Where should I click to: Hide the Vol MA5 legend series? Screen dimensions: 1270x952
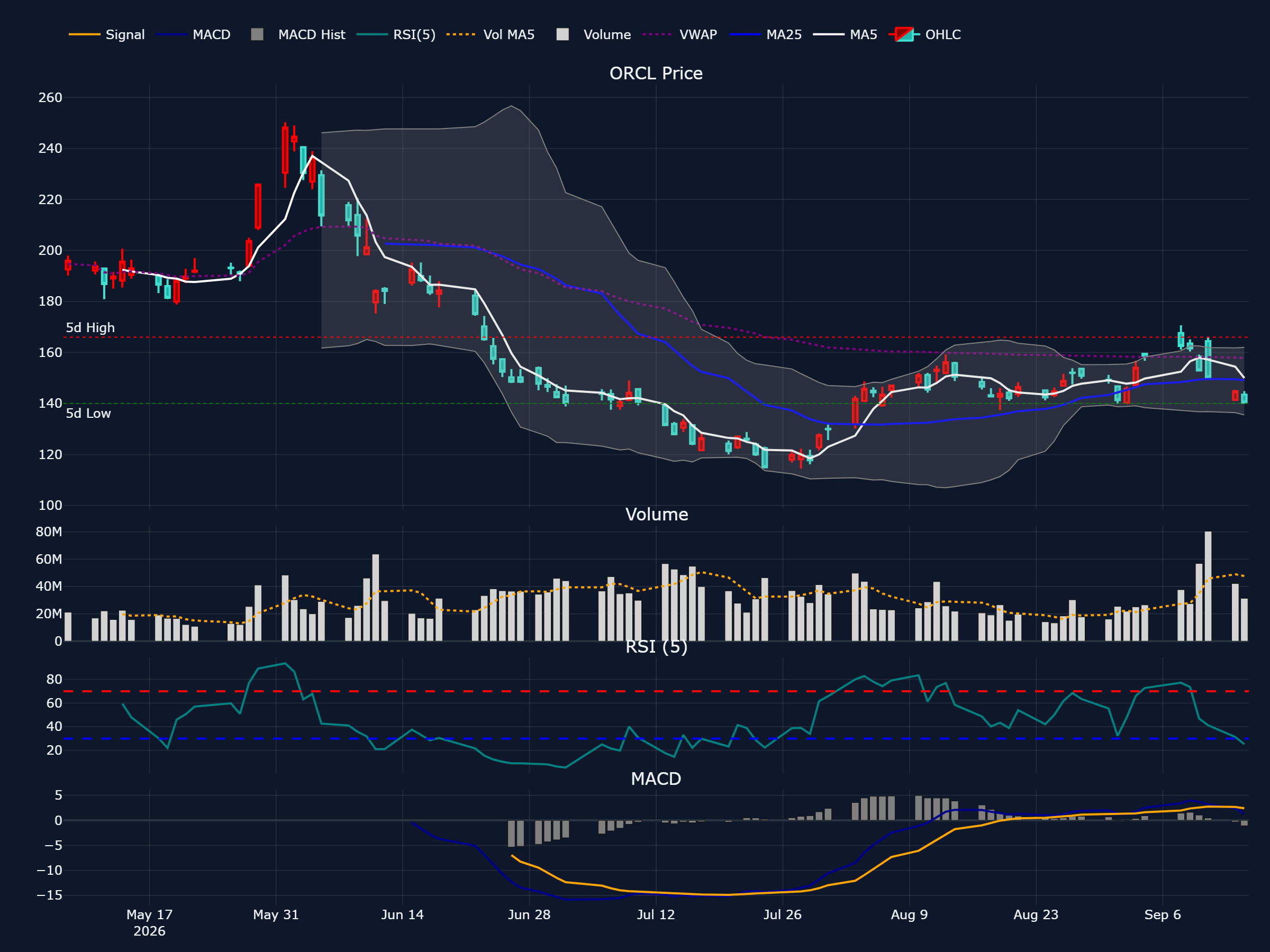coord(491,34)
